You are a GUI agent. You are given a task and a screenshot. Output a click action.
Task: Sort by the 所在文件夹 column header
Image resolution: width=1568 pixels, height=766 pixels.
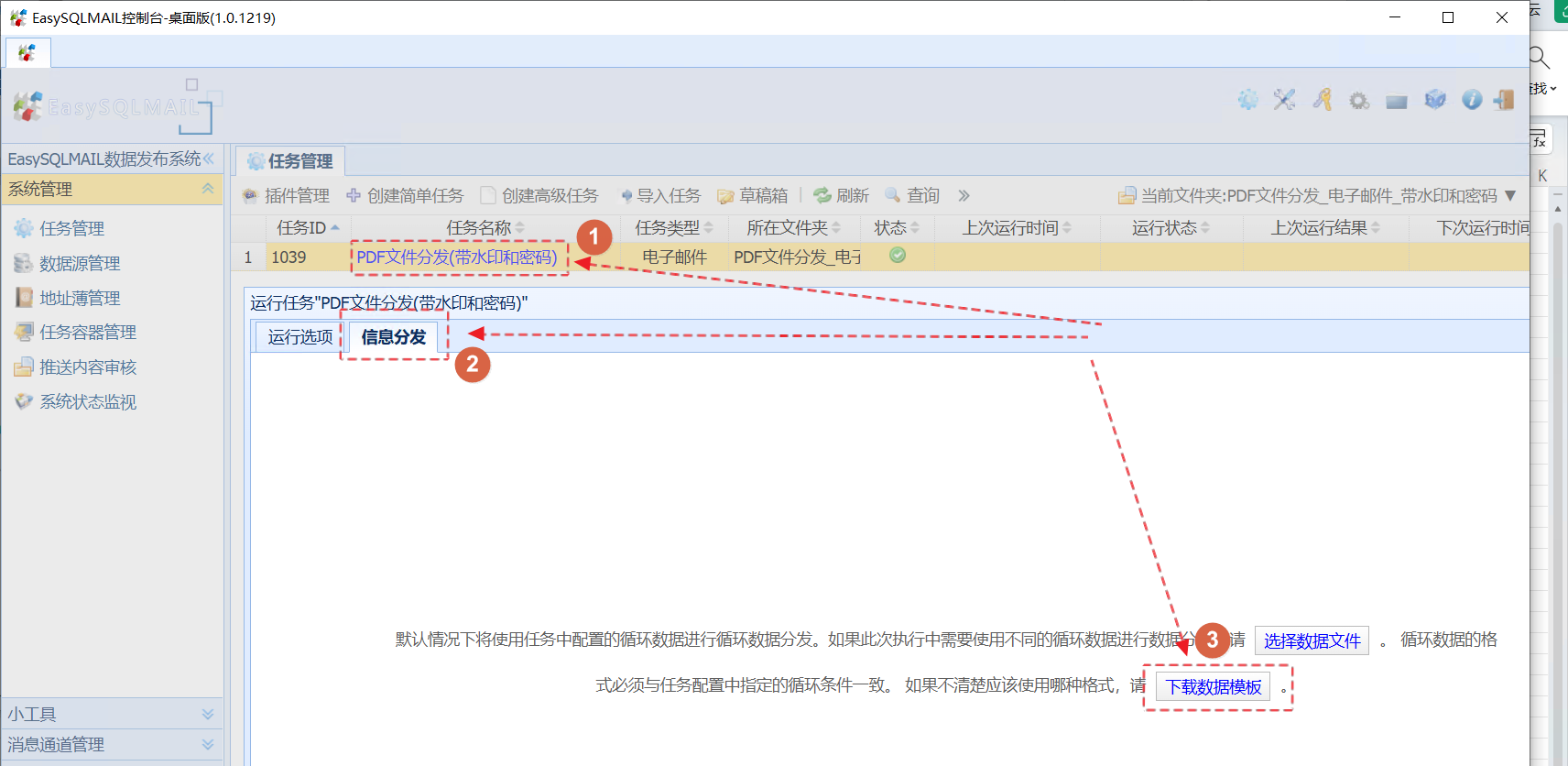click(793, 227)
